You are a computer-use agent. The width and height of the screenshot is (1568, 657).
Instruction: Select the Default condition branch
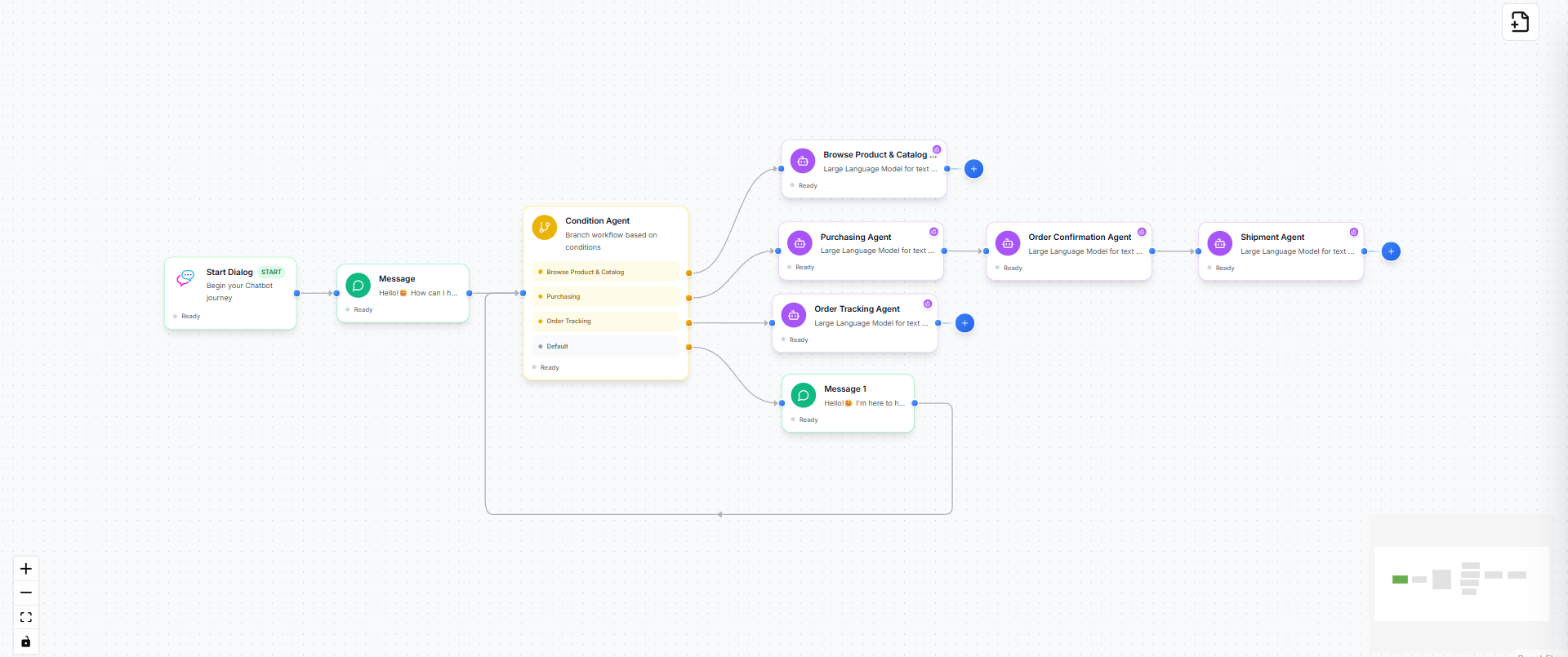click(x=605, y=346)
